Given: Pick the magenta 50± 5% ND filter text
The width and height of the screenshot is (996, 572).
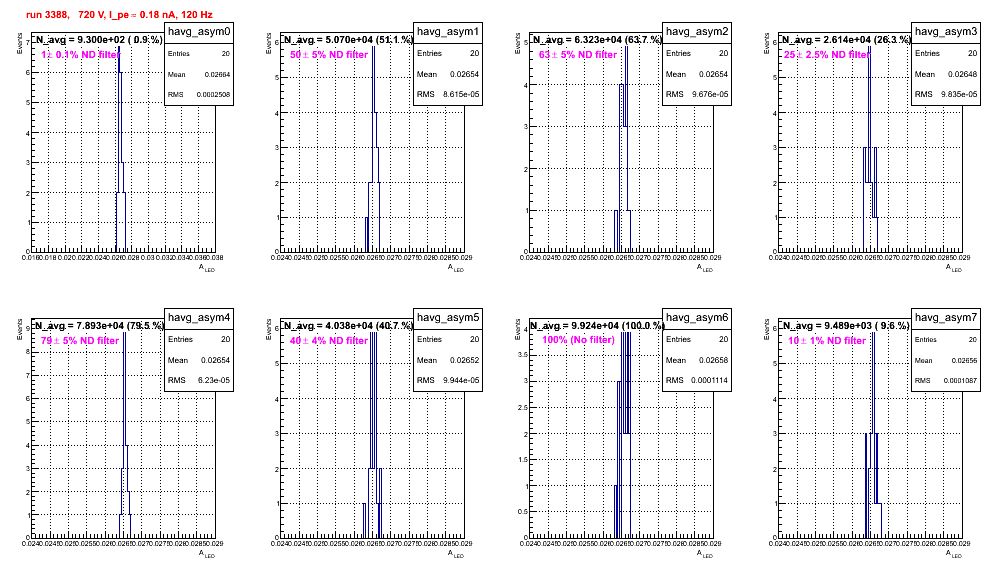Looking at the screenshot, I should [329, 55].
